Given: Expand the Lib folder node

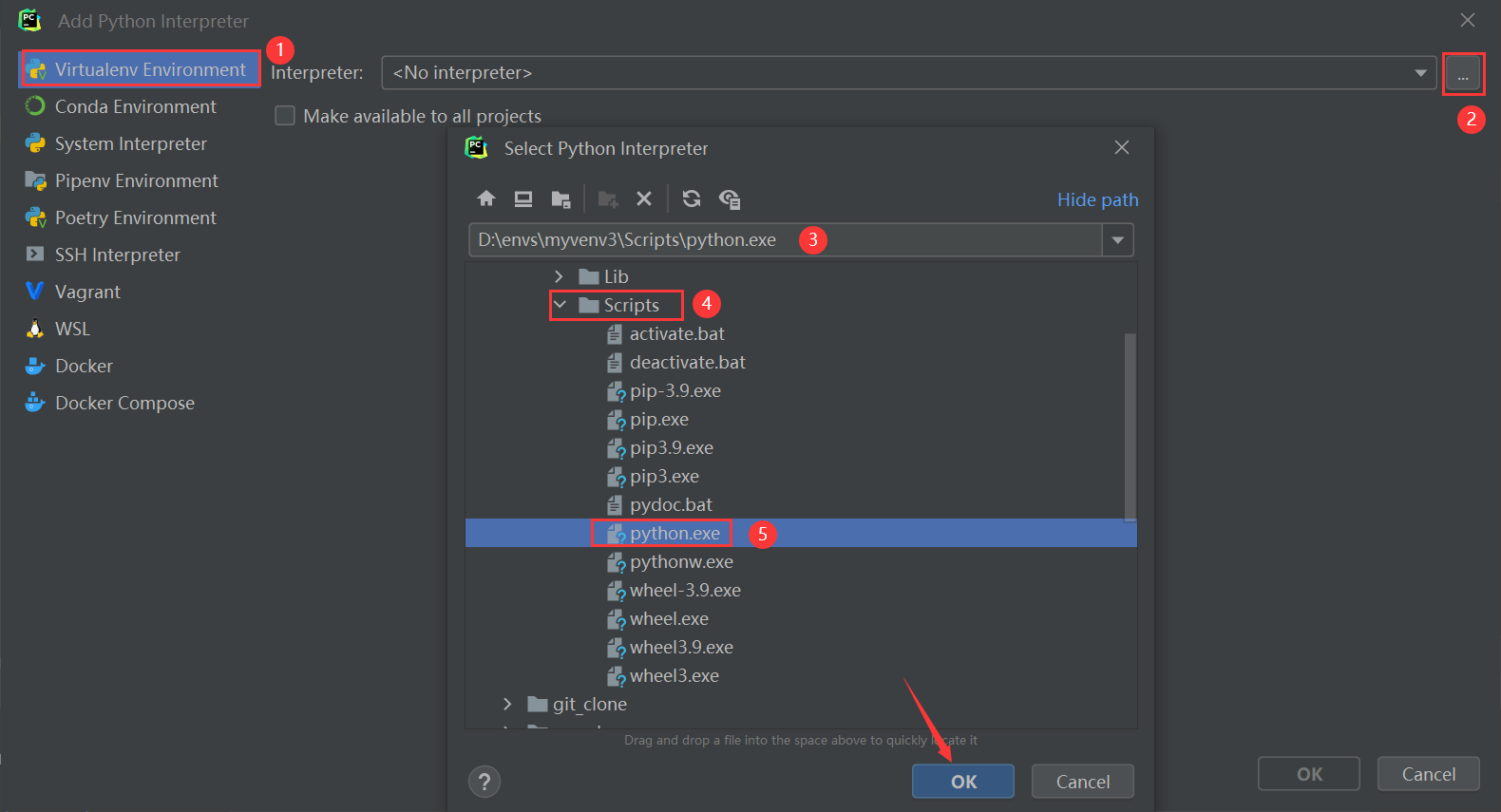Looking at the screenshot, I should [x=559, y=276].
